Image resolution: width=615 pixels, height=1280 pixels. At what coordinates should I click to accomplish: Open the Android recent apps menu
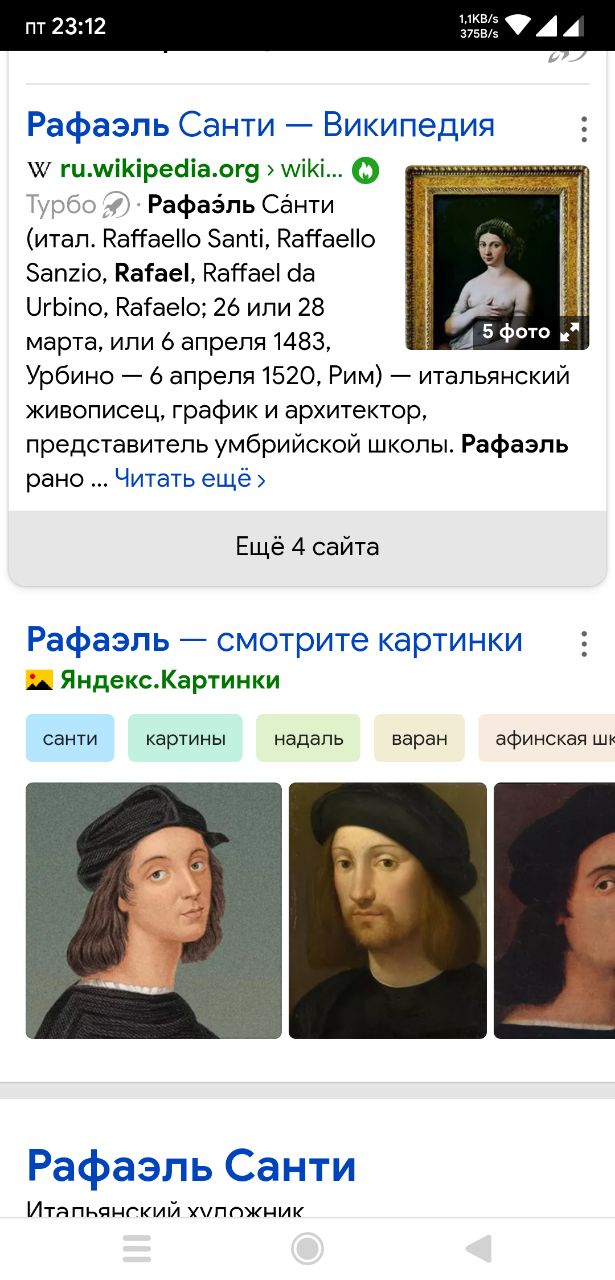137,1248
